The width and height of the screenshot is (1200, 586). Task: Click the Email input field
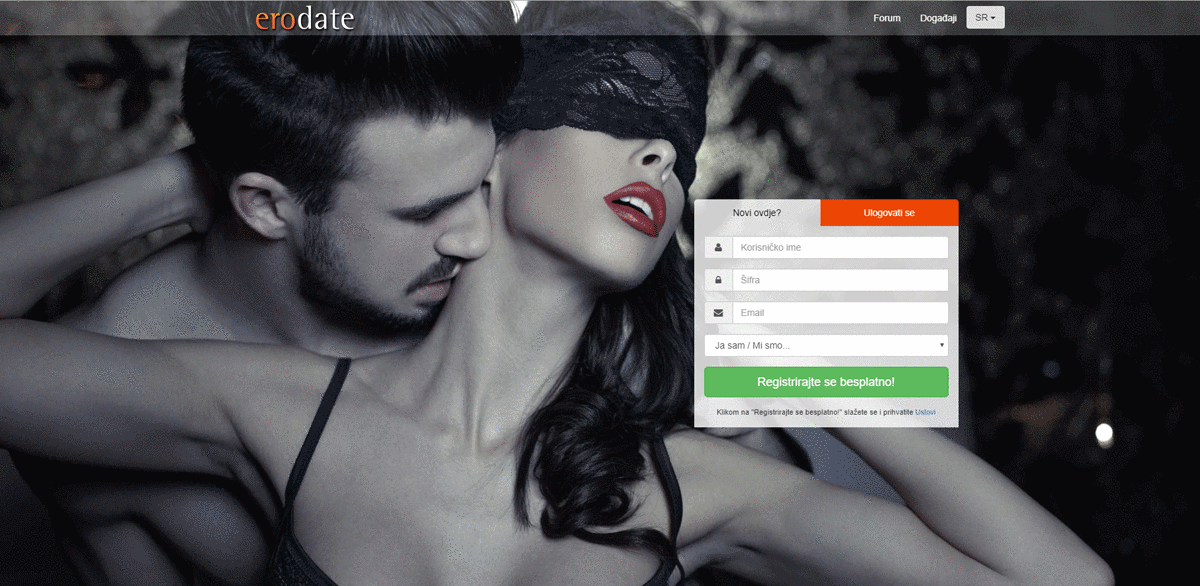coord(840,312)
